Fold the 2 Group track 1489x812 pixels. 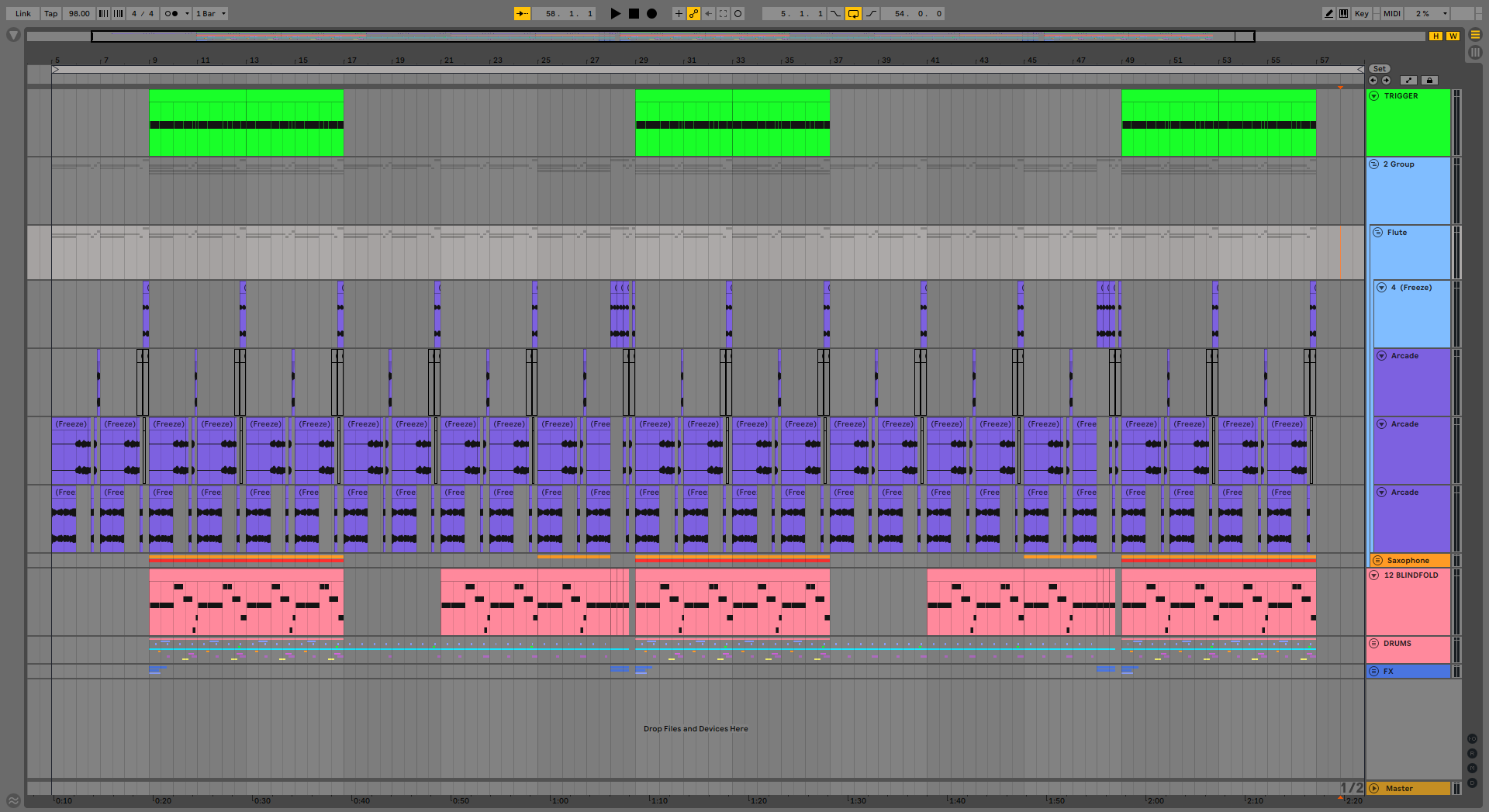[1374, 164]
